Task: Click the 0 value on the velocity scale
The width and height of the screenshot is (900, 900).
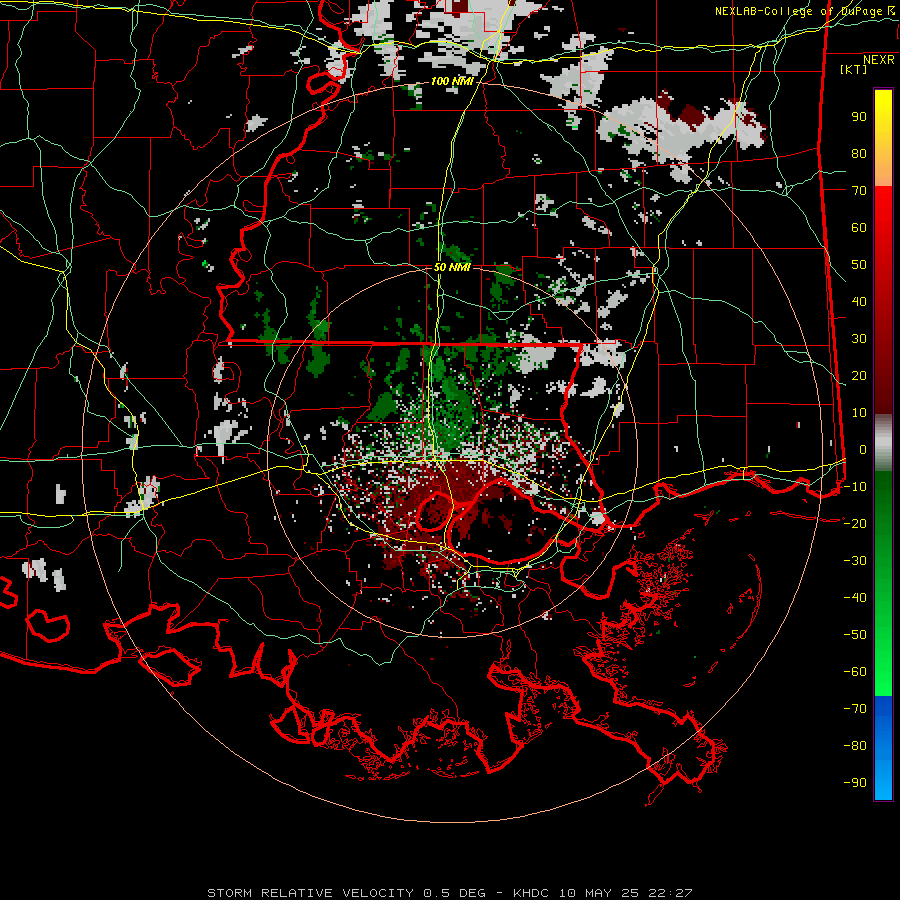Action: pyautogui.click(x=863, y=450)
